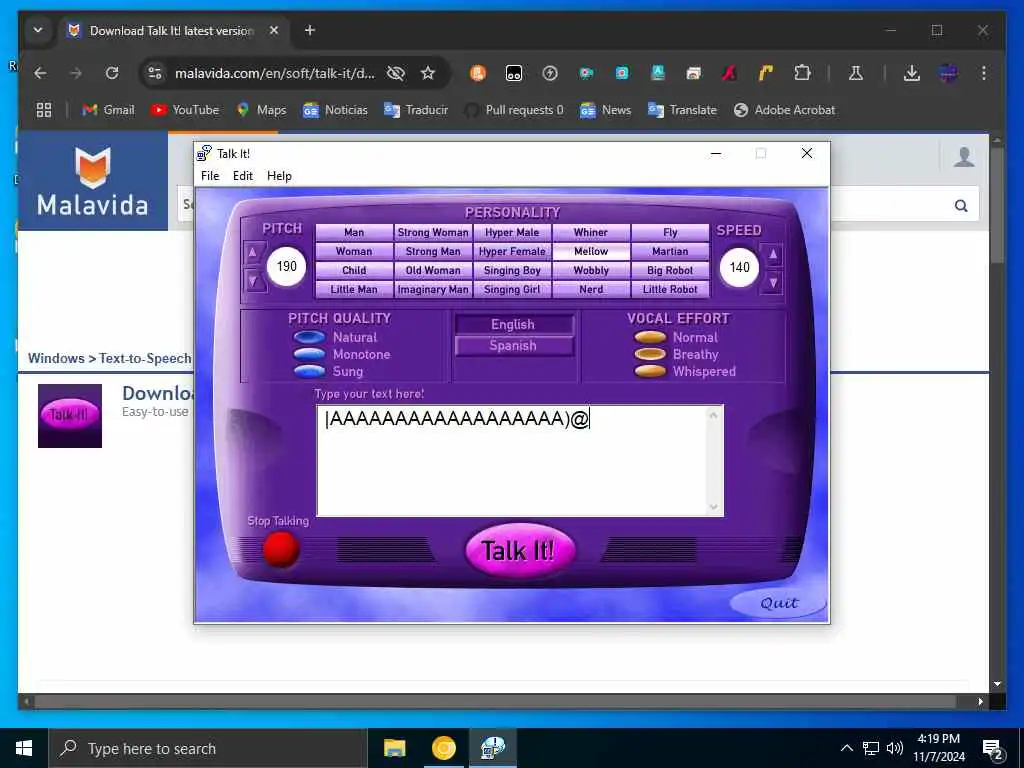Set vocal effort to Whispered
The height and width of the screenshot is (768, 1024).
click(650, 371)
